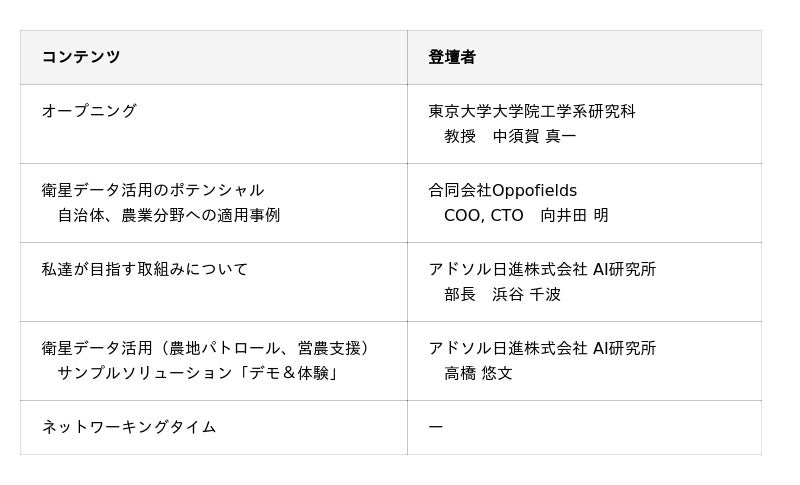Click the title 教授 in opening row
The image size is (800, 485).
pyautogui.click(x=460, y=136)
